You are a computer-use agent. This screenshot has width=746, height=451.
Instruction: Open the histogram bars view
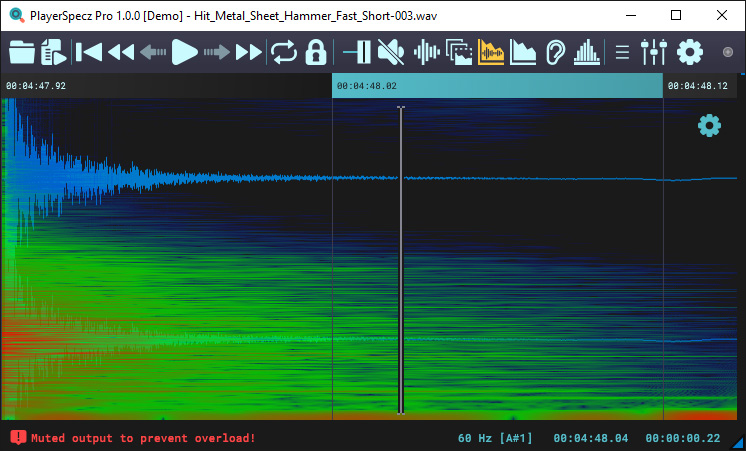pos(588,51)
